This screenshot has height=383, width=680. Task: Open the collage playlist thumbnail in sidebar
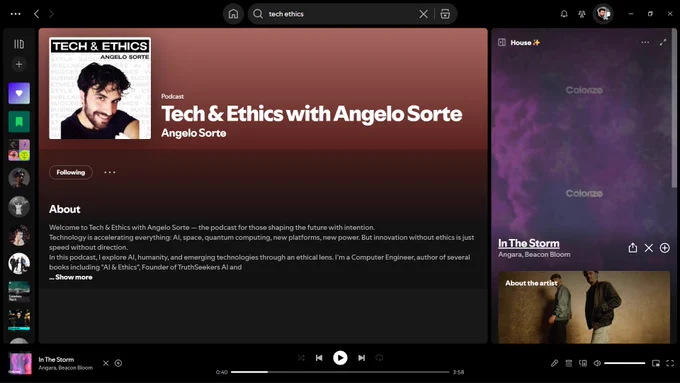[x=19, y=150]
